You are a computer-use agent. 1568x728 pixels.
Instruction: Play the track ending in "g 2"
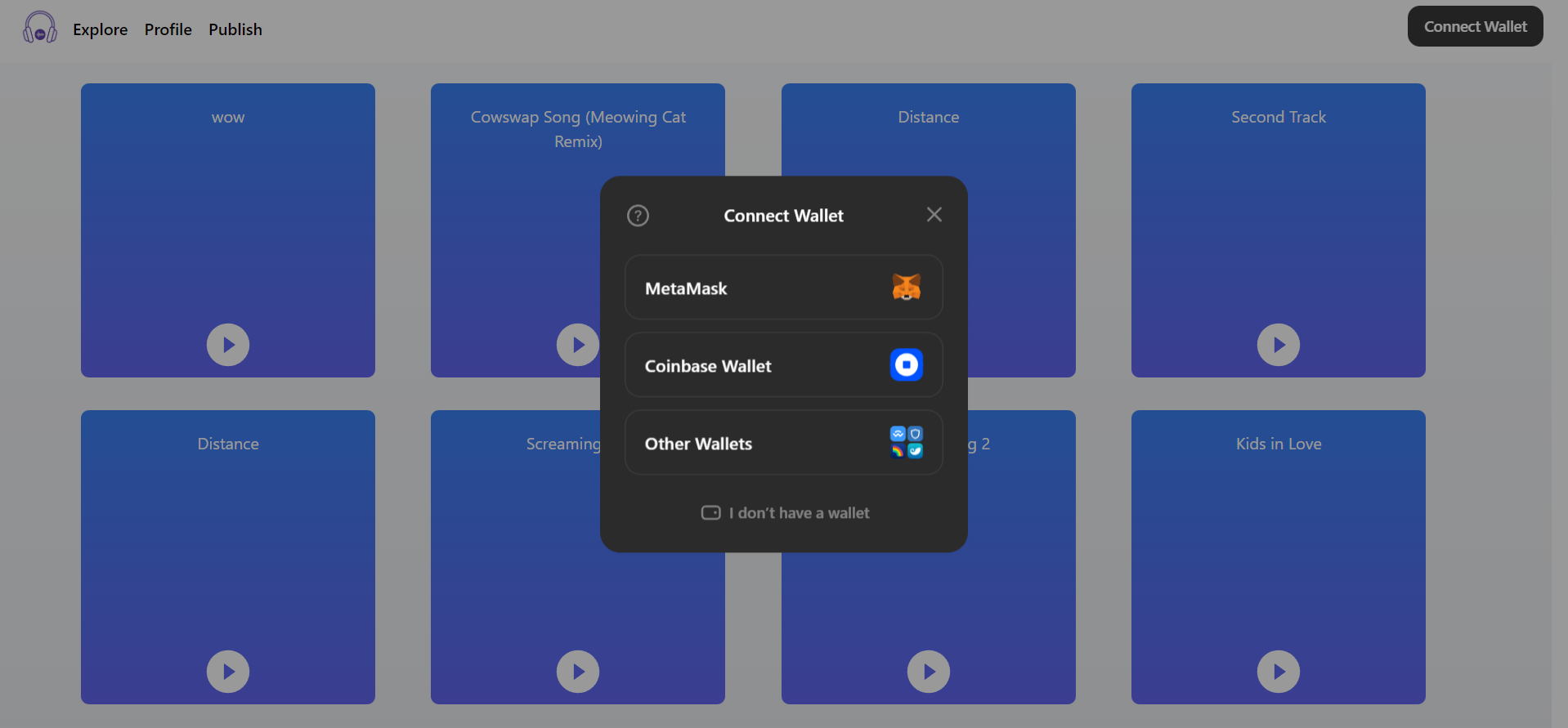click(928, 672)
